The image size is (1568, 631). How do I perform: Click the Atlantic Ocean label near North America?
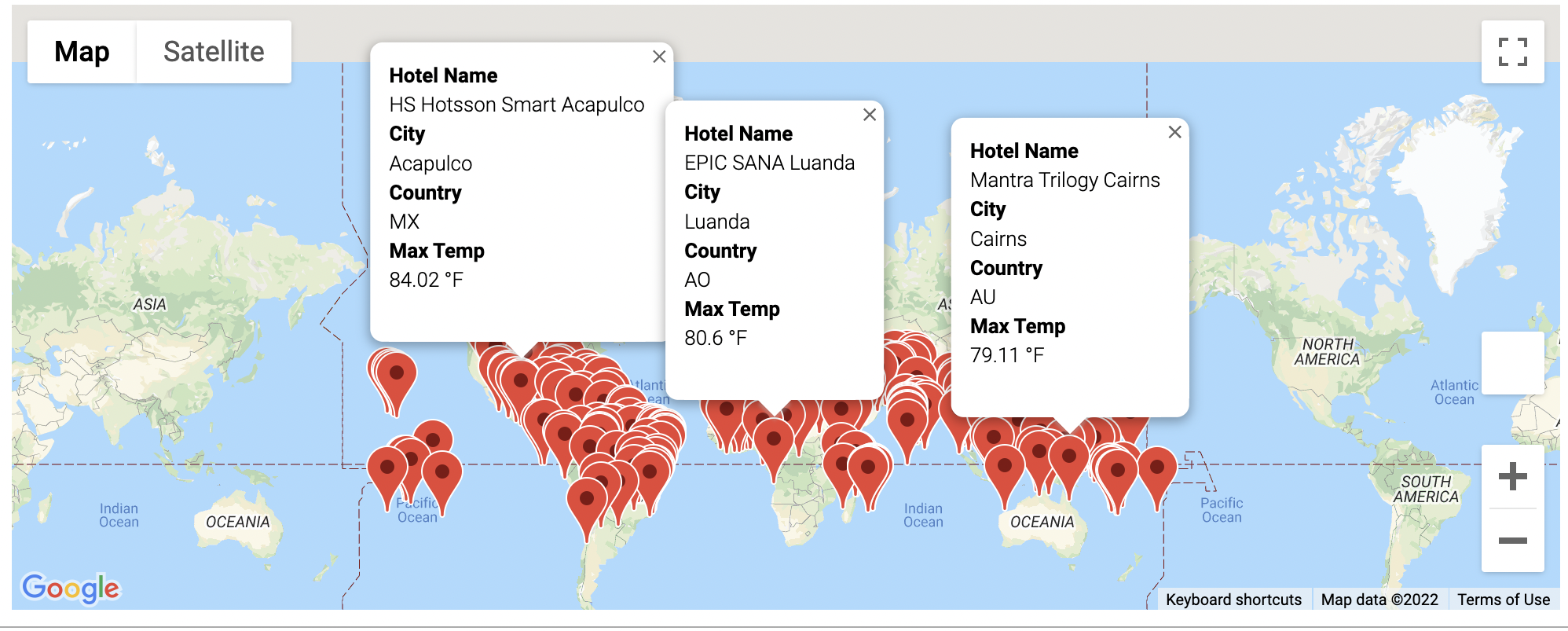[1454, 392]
